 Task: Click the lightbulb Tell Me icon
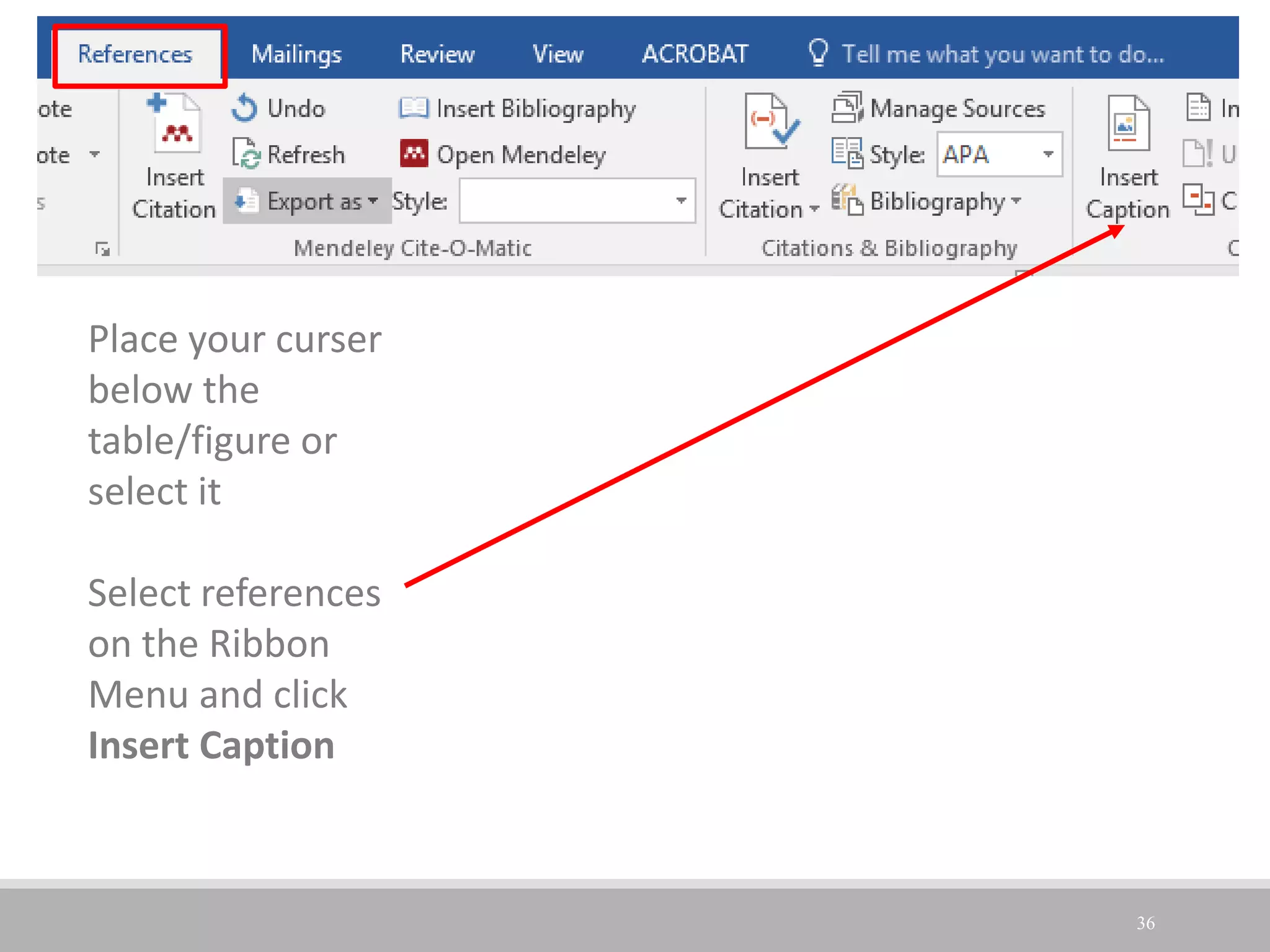pos(819,53)
